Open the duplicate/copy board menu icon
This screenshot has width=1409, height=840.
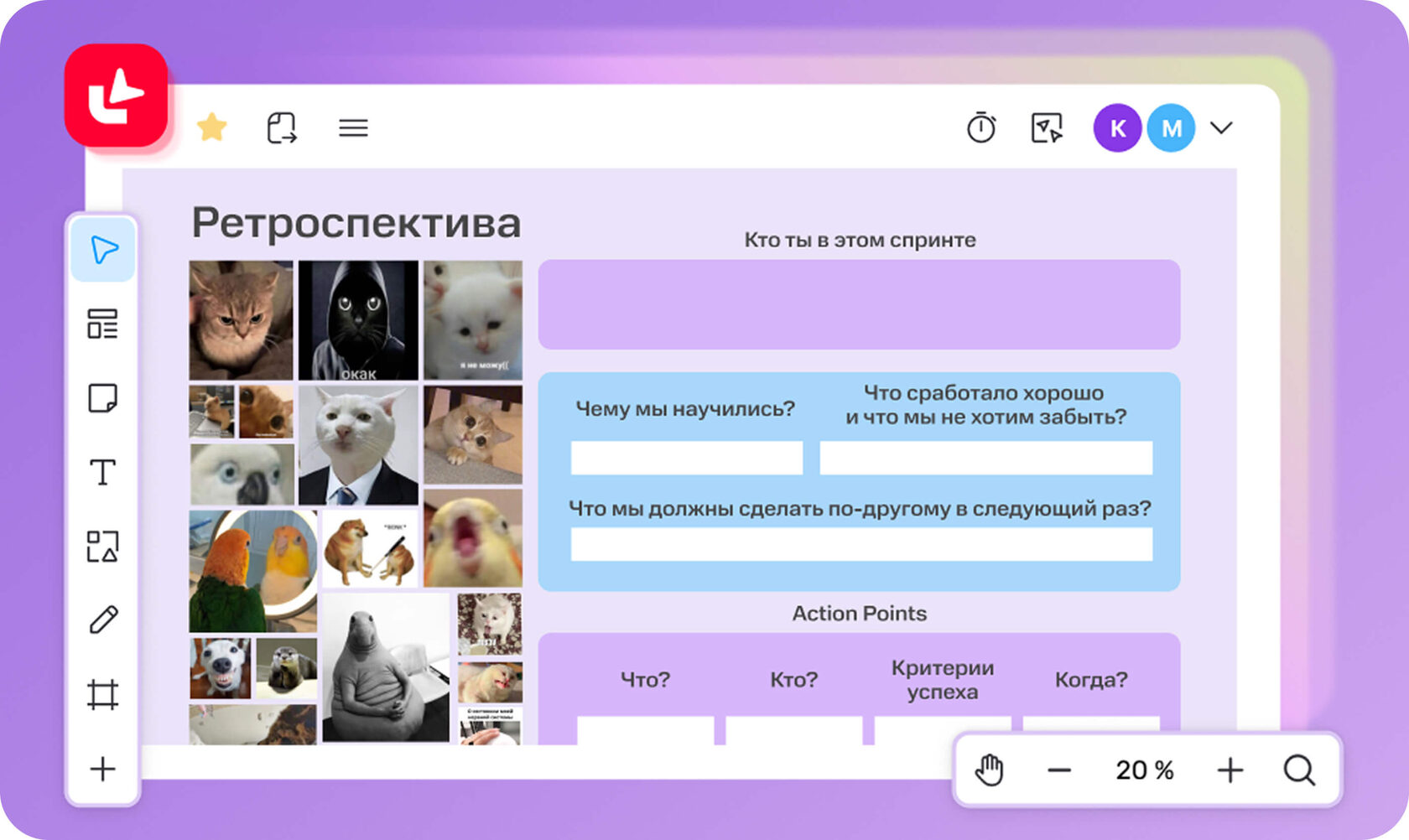(283, 126)
